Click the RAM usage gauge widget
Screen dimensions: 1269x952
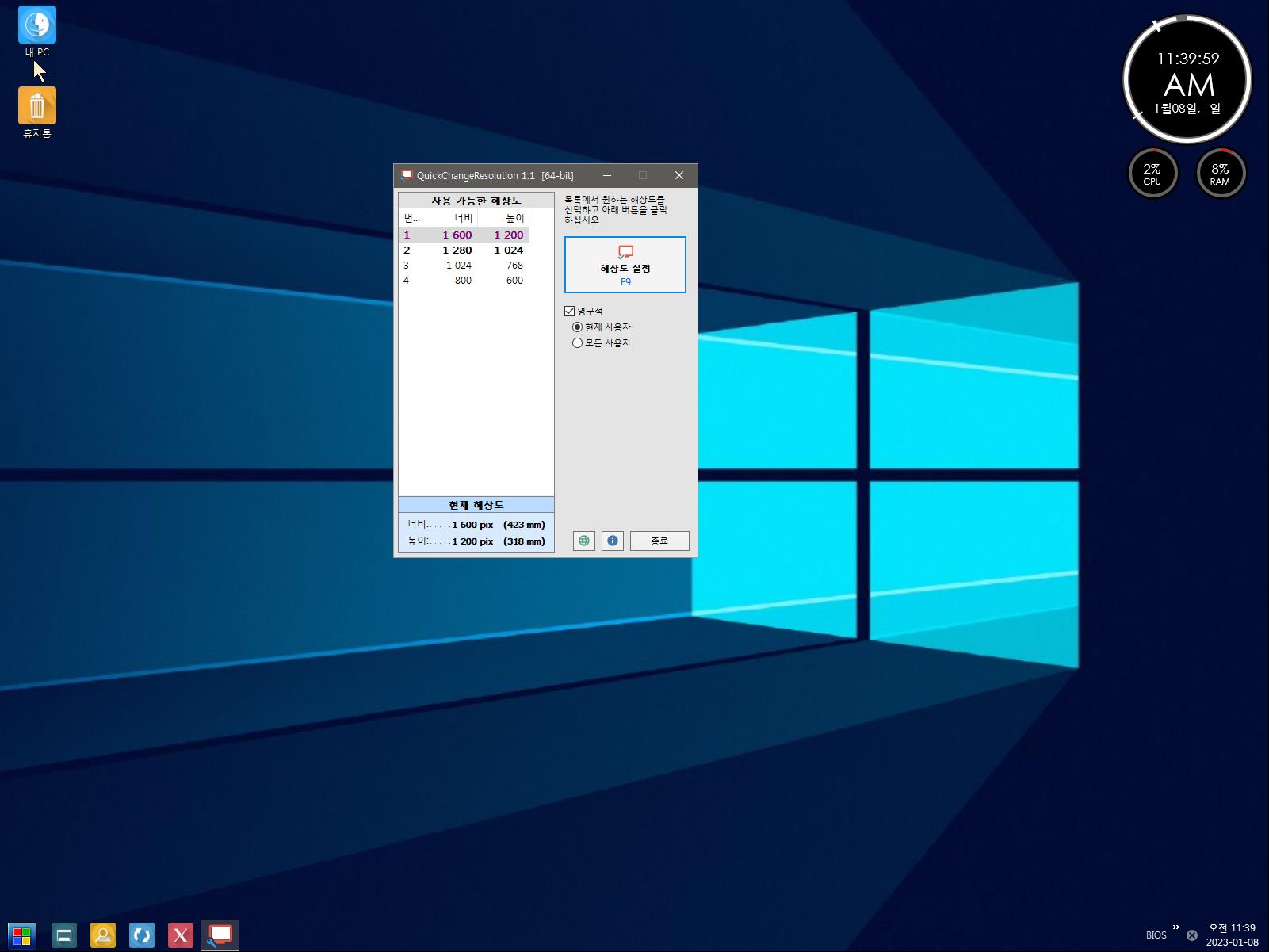(x=1221, y=173)
